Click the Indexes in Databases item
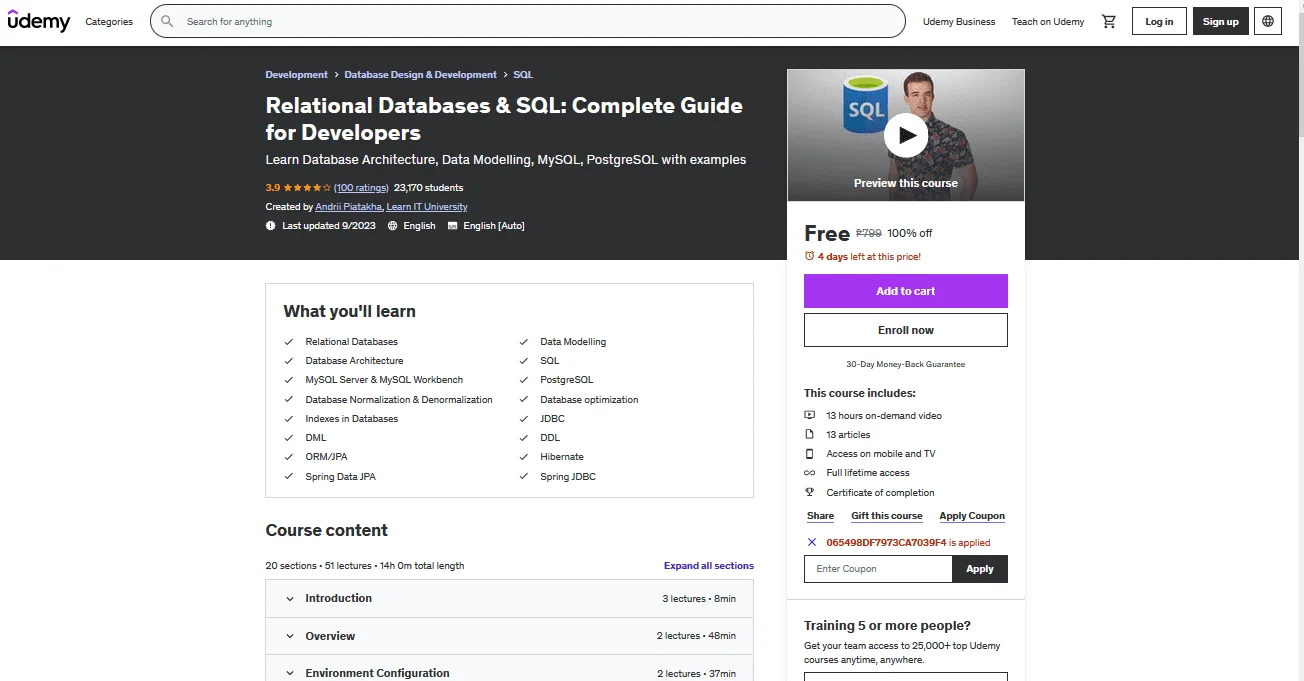The height and width of the screenshot is (681, 1304). pos(352,419)
